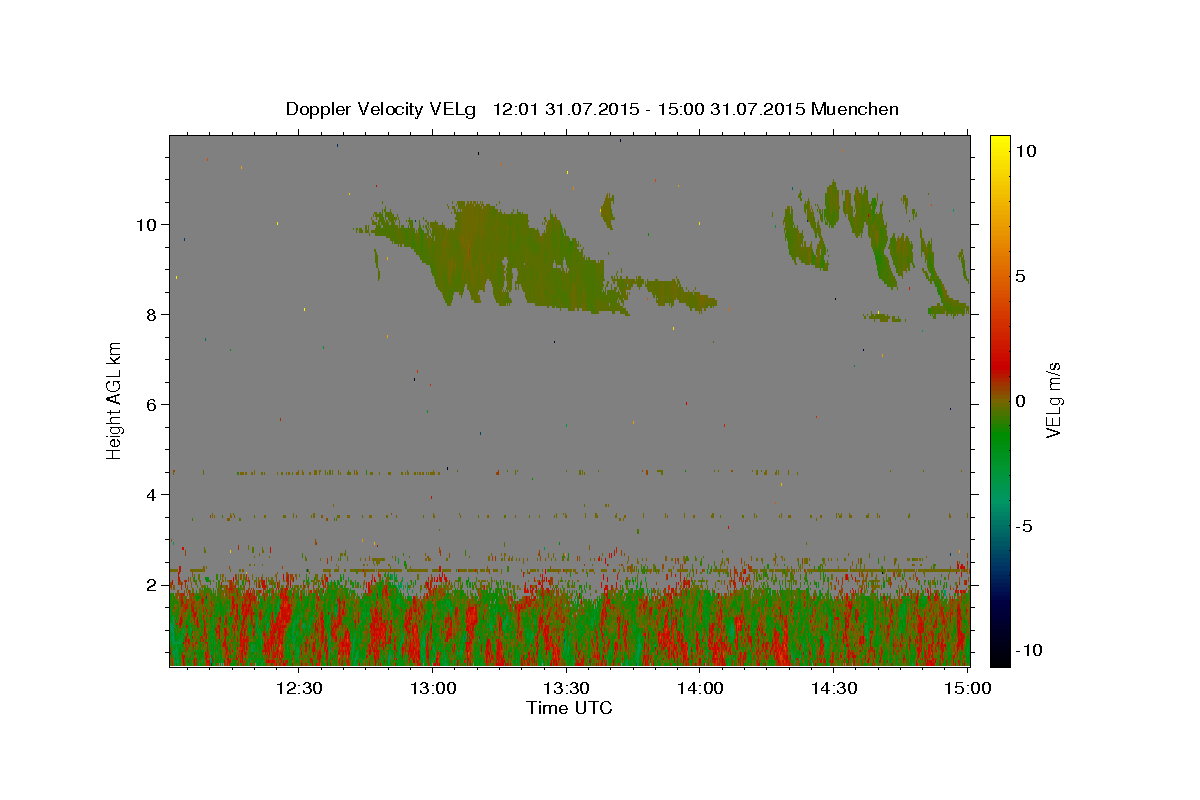Click the 'Time UTC' axis label

tap(569, 708)
